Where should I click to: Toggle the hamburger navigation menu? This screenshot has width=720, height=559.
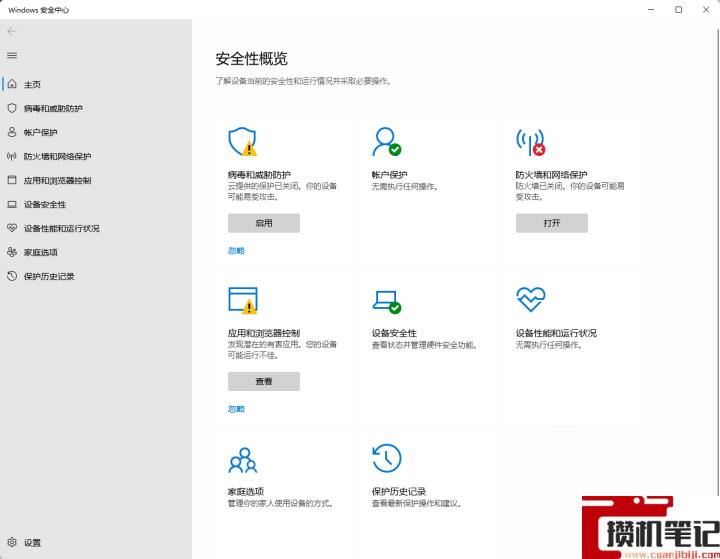(12, 56)
